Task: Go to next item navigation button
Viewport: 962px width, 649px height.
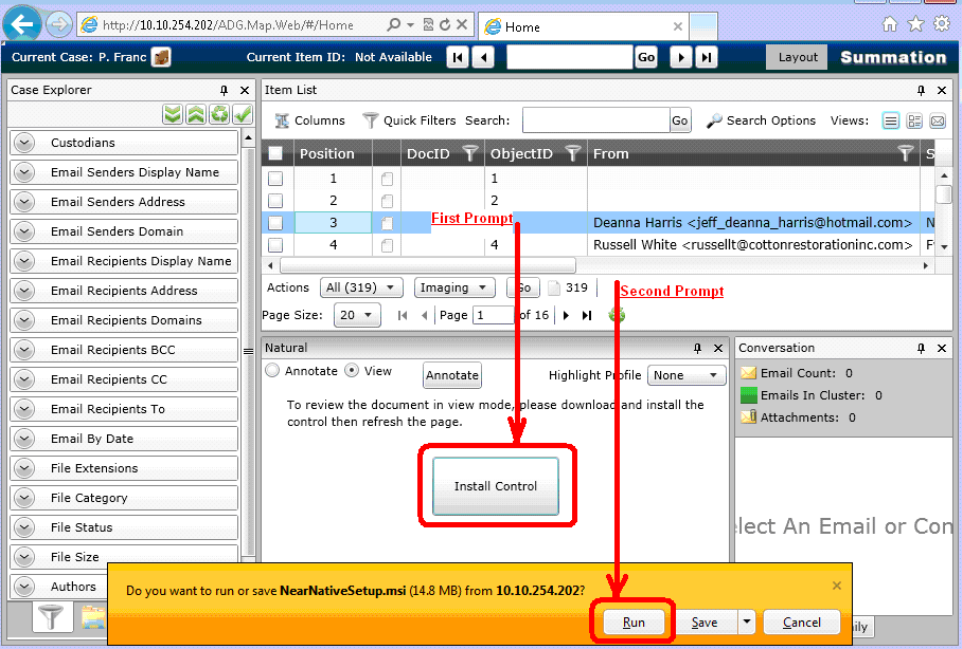Action: pos(681,58)
